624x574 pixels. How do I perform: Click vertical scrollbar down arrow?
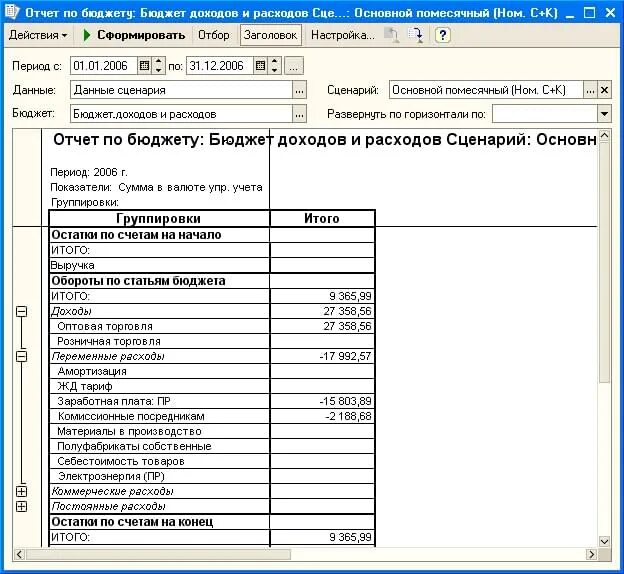[604, 541]
